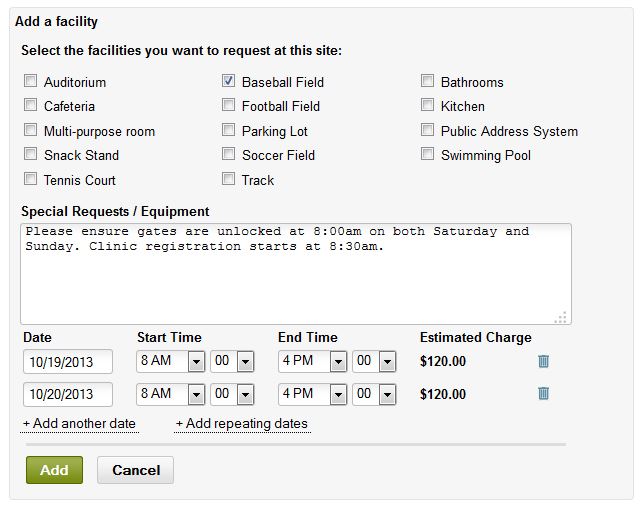Click the 10/19/2013 date field
This screenshot has height=508, width=643.
[68, 362]
